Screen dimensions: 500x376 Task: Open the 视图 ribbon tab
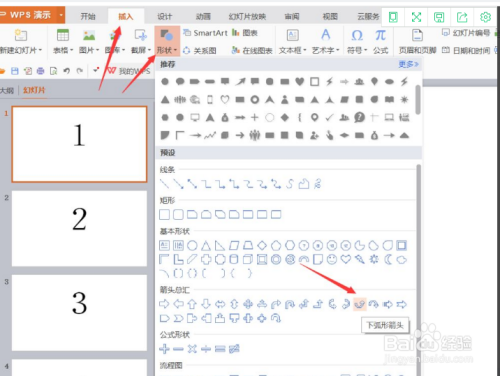coord(330,16)
